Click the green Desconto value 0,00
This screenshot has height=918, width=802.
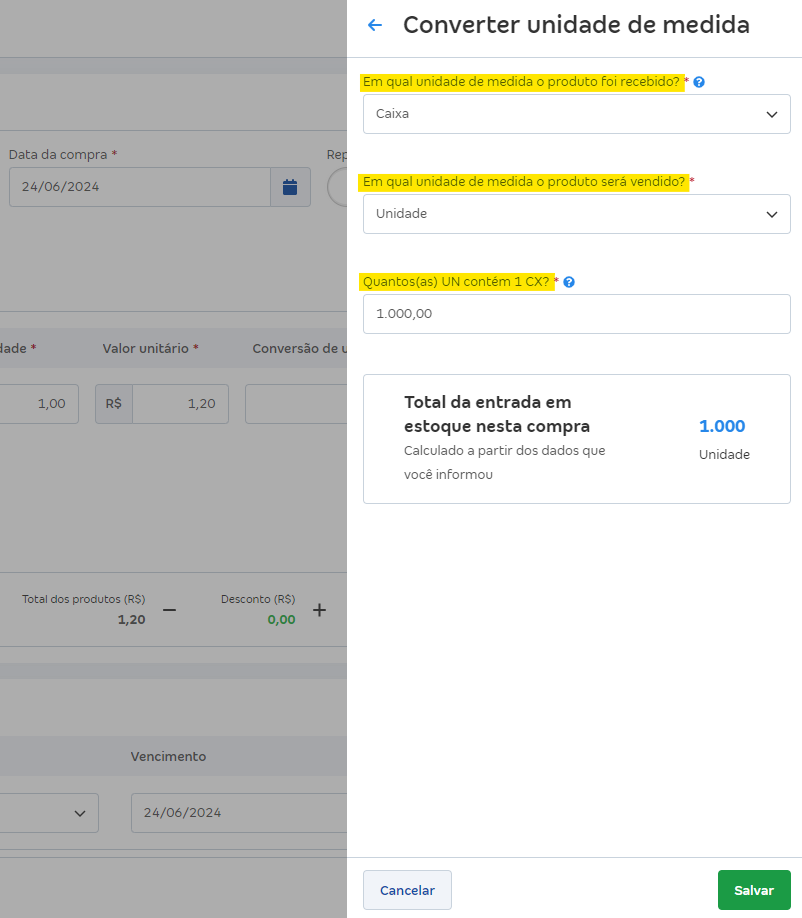click(282, 620)
